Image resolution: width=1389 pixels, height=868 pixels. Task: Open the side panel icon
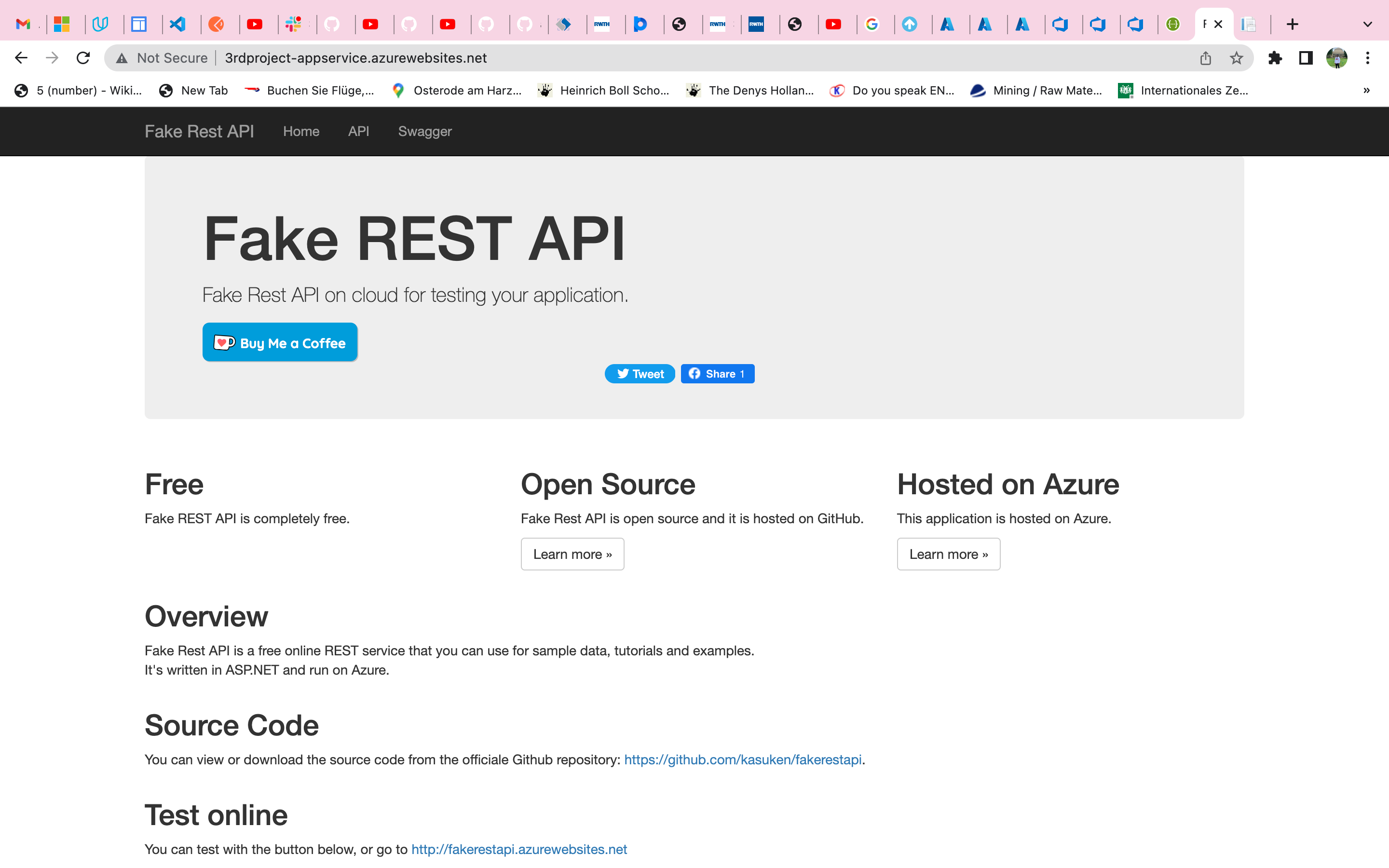[x=1305, y=57]
